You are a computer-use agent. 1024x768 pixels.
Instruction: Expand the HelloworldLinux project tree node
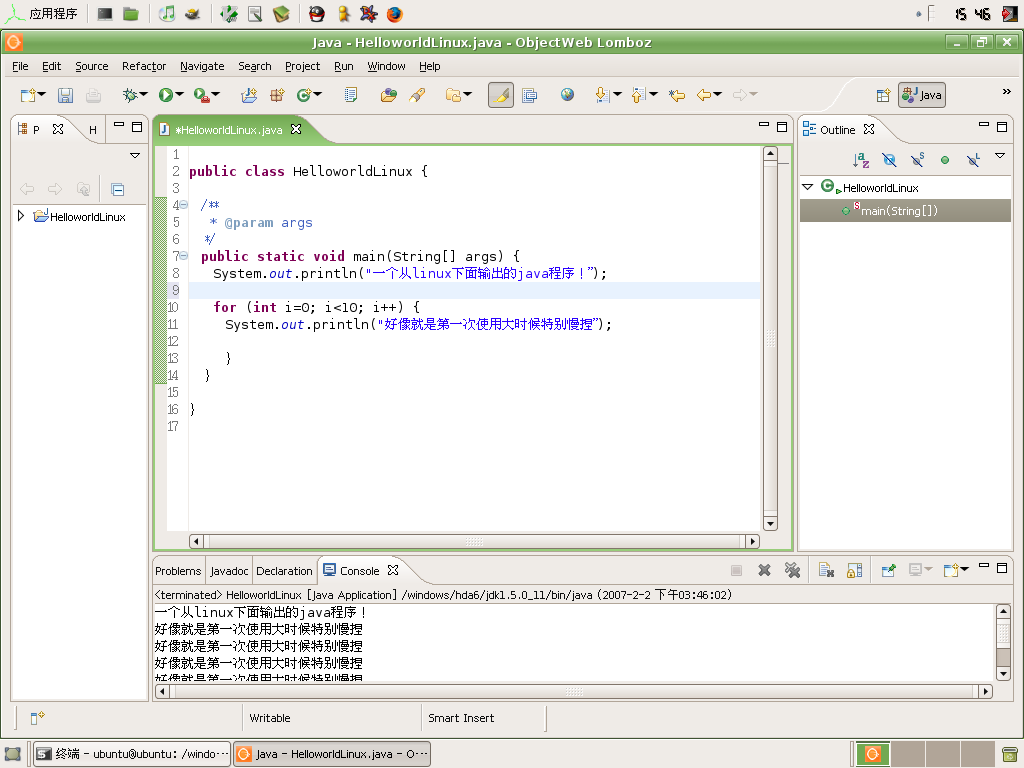pyautogui.click(x=21, y=216)
